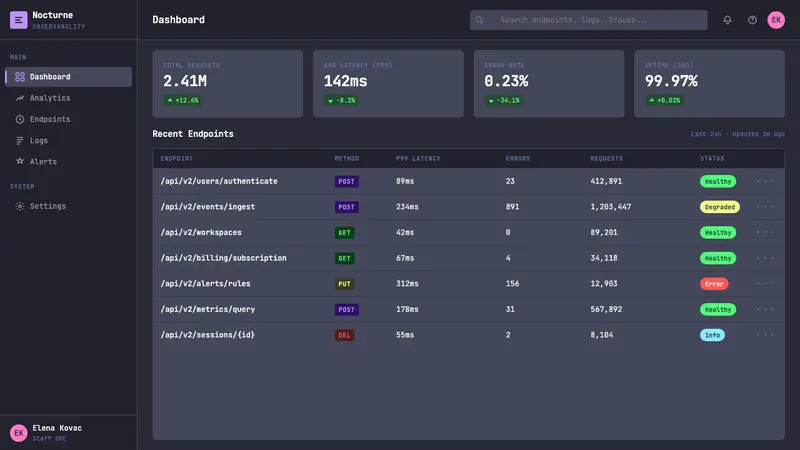
Task: Click the search magnifier icon
Action: tap(480, 20)
